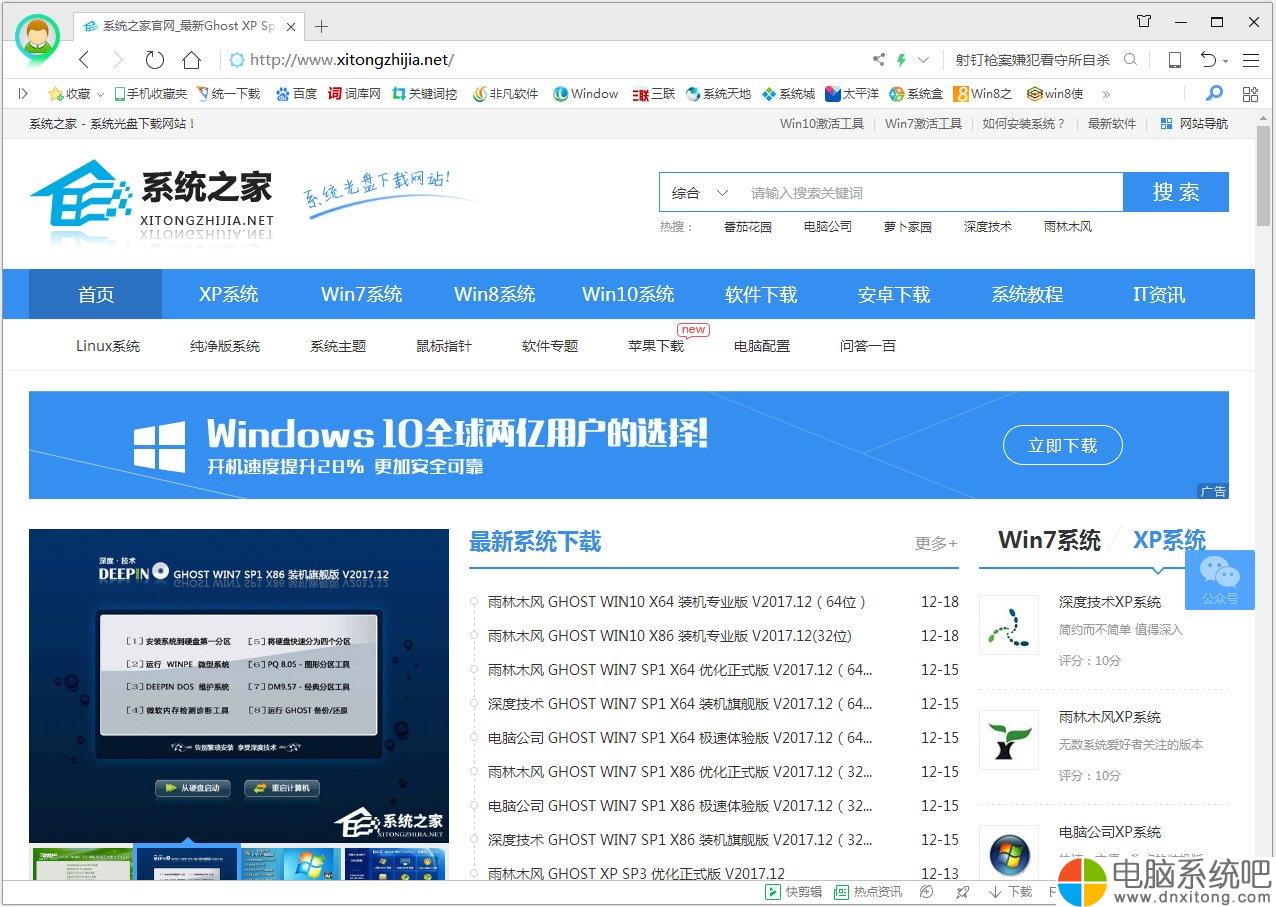The image size is (1276, 907).
Task: Click the 从硬盘启动 button in slideshow
Action: tap(194, 788)
